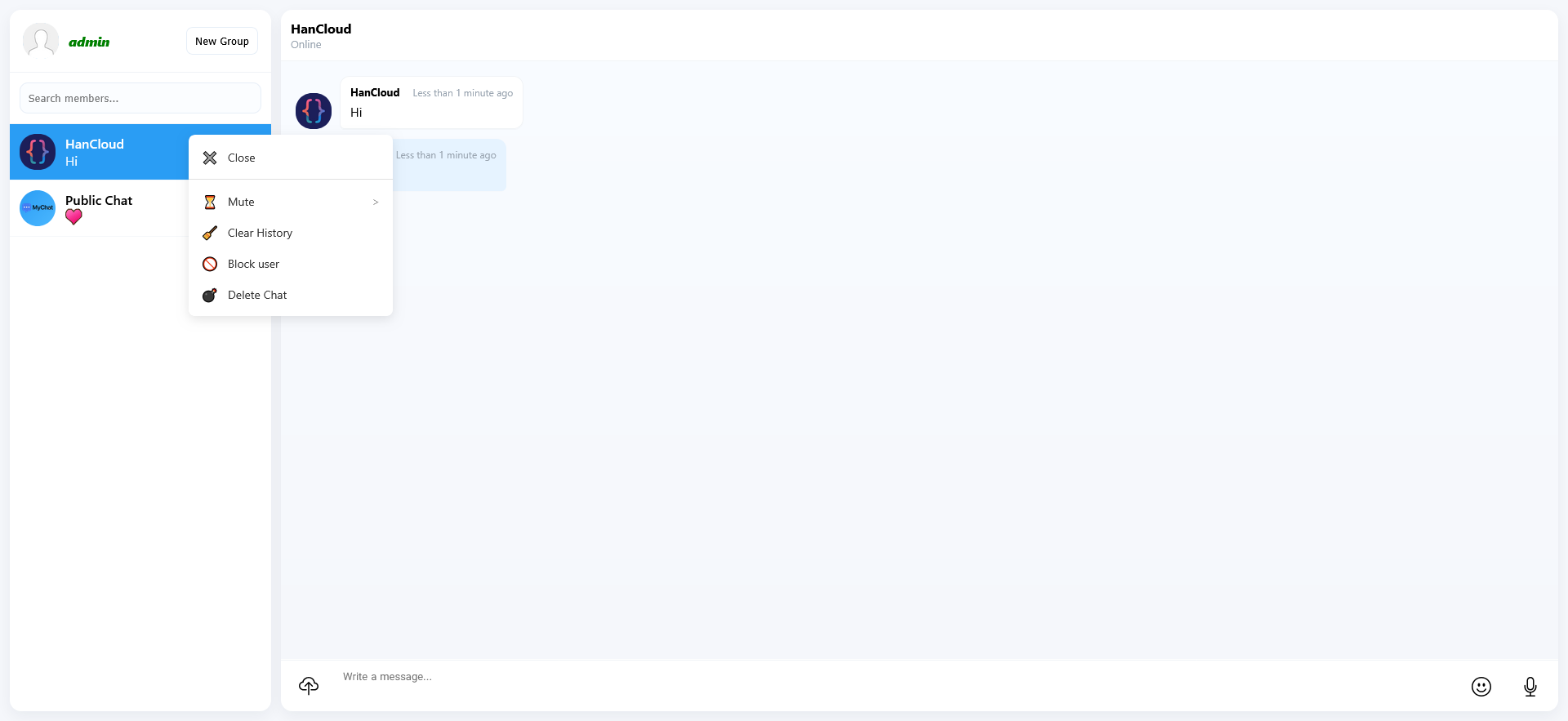Click the Search members input field
Screen dimensions: 1568x721
coord(140,99)
